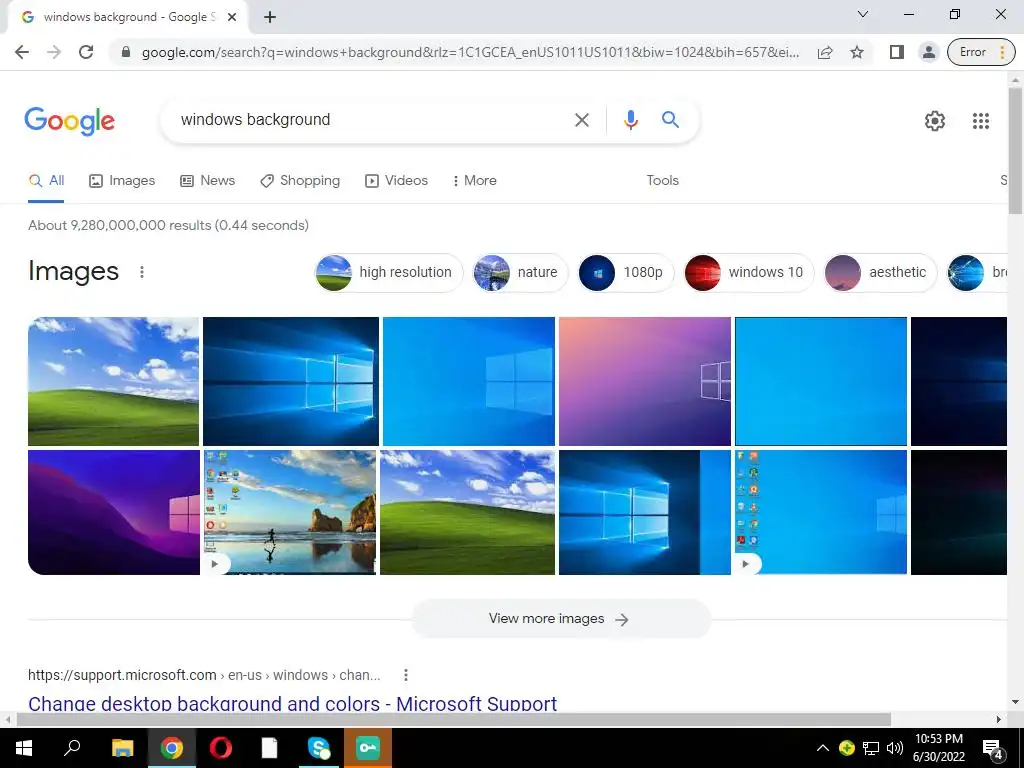The width and height of the screenshot is (1024, 768).
Task: Click the browser back arrow
Action: pyautogui.click(x=22, y=52)
